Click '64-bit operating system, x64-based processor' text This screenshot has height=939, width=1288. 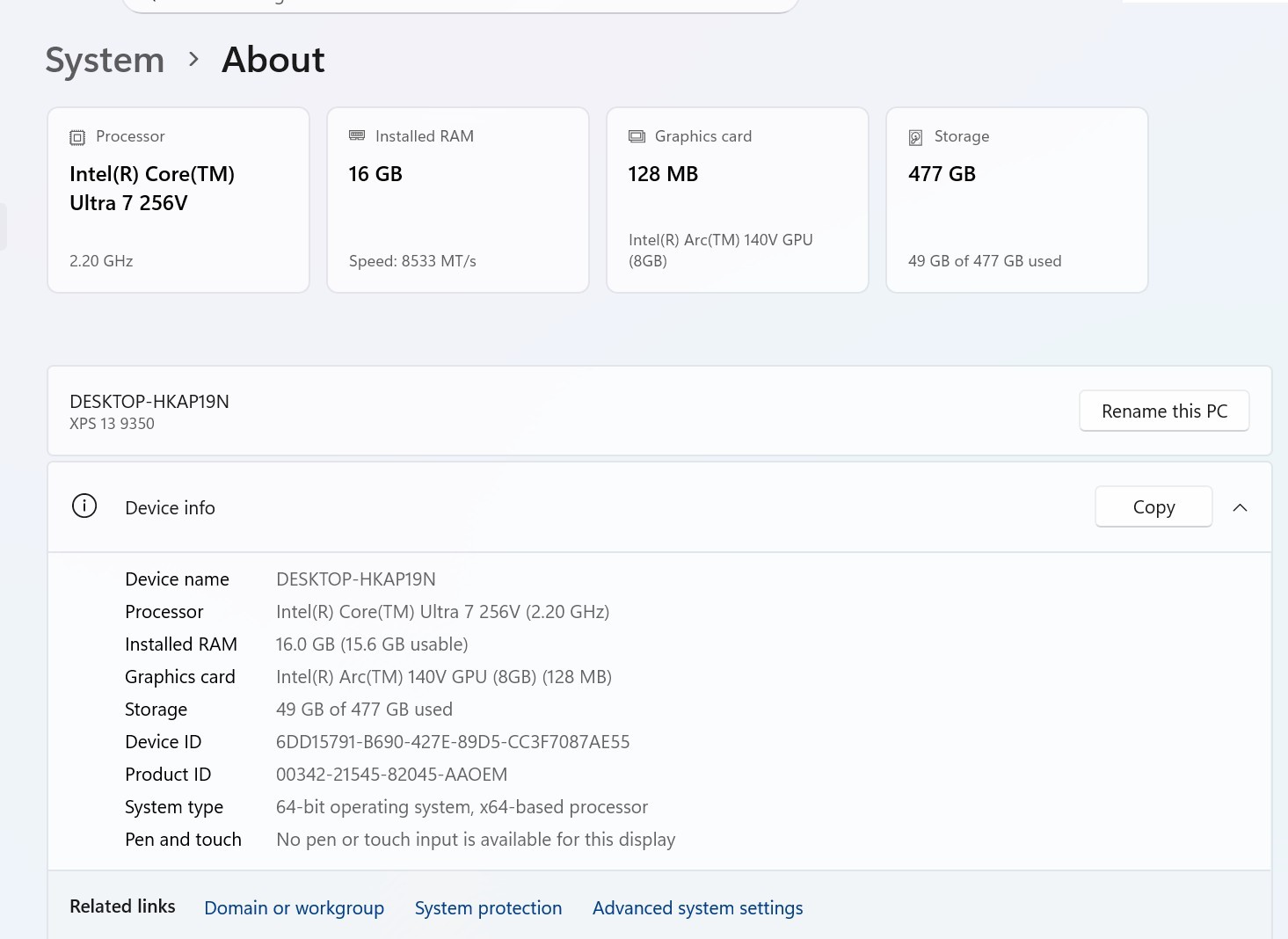pyautogui.click(x=462, y=807)
